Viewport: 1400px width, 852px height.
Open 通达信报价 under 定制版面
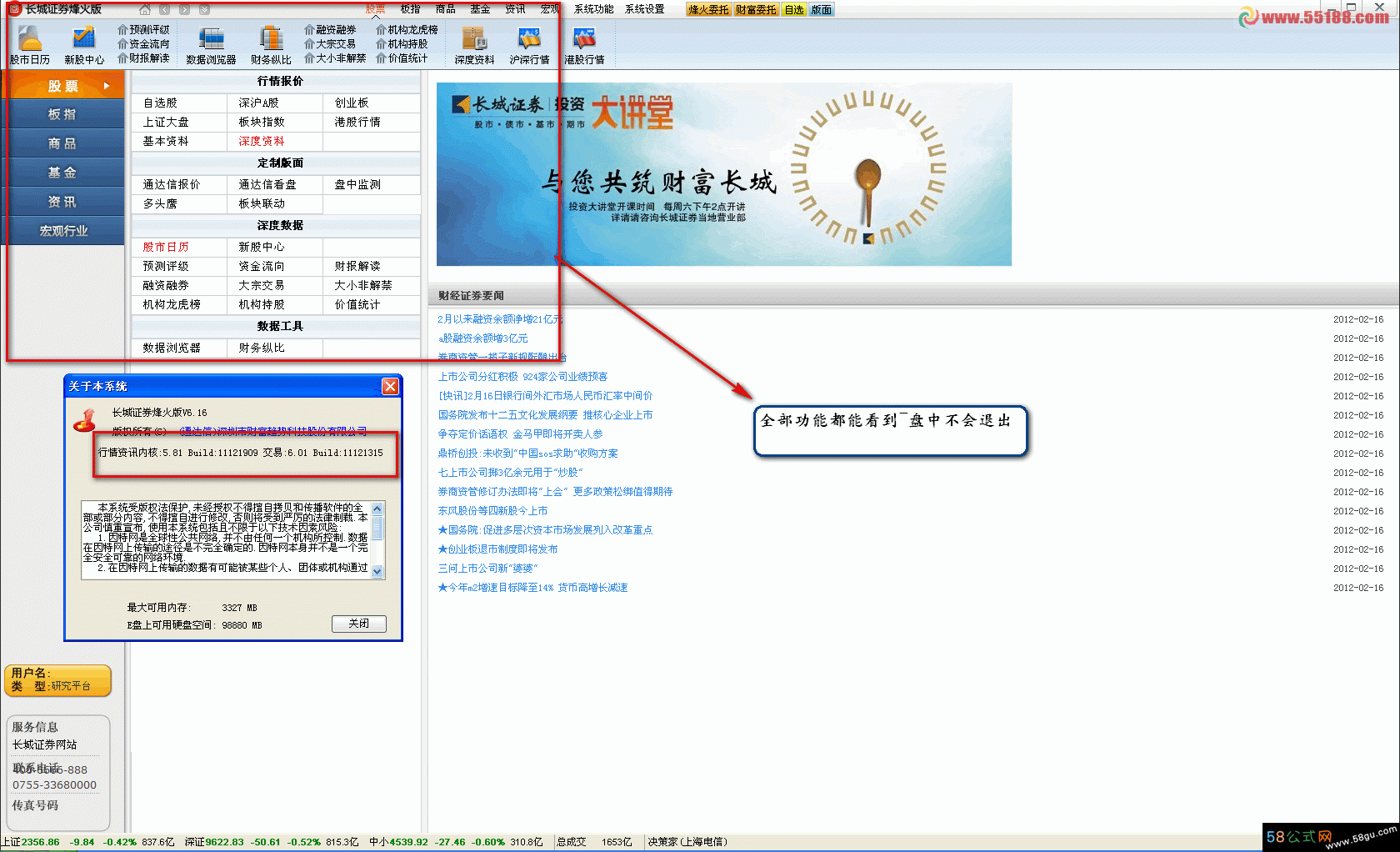coord(172,184)
